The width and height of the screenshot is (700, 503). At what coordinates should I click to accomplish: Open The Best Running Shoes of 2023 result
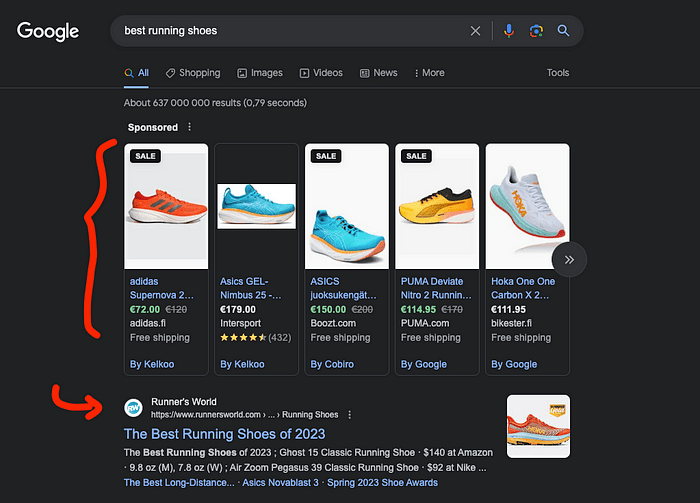(x=225, y=434)
